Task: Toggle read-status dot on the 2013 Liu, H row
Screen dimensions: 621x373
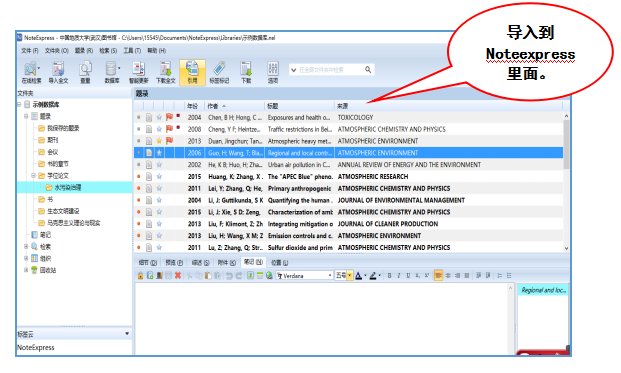Action: (139, 236)
